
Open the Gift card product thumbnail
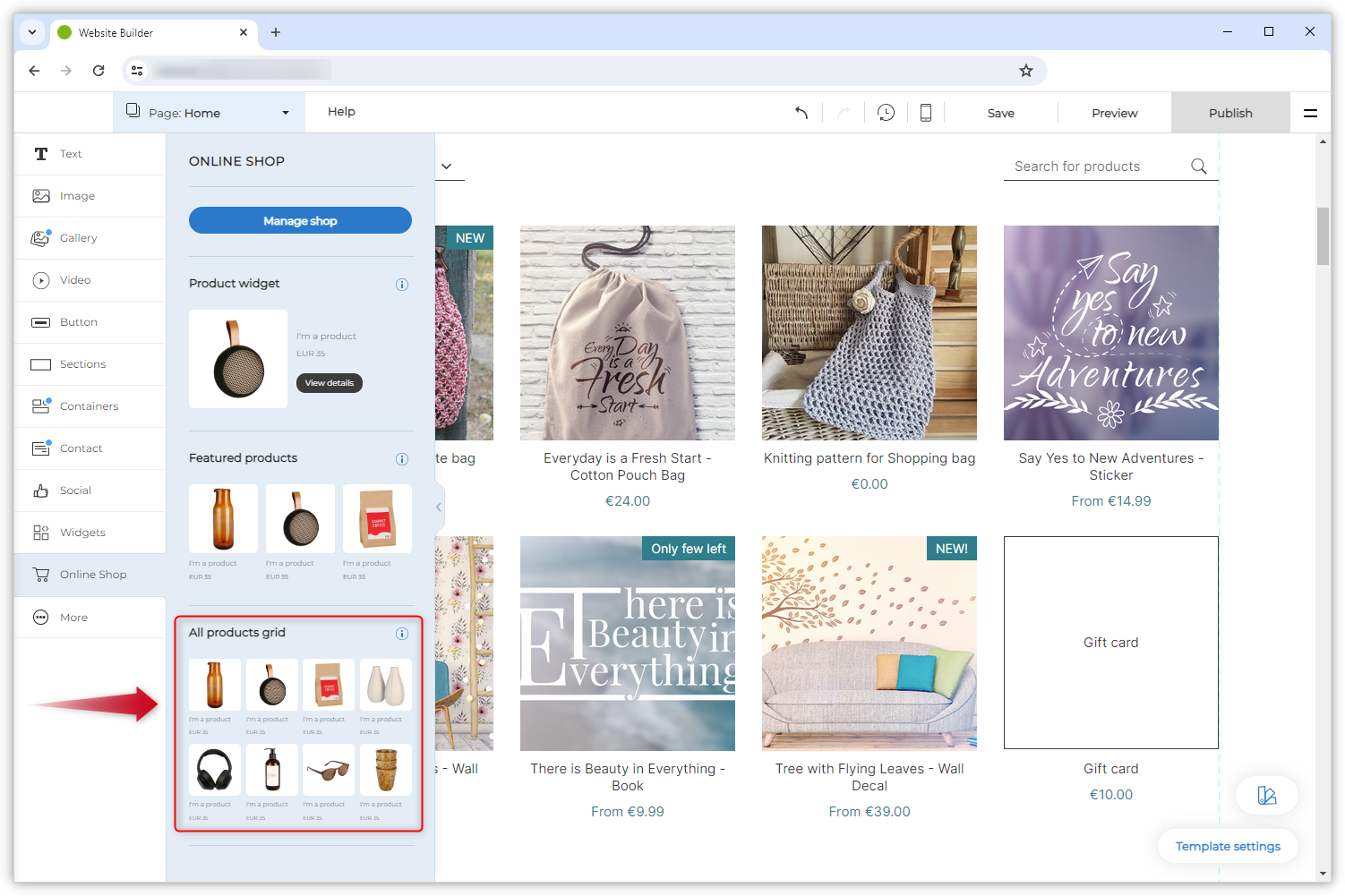1110,643
